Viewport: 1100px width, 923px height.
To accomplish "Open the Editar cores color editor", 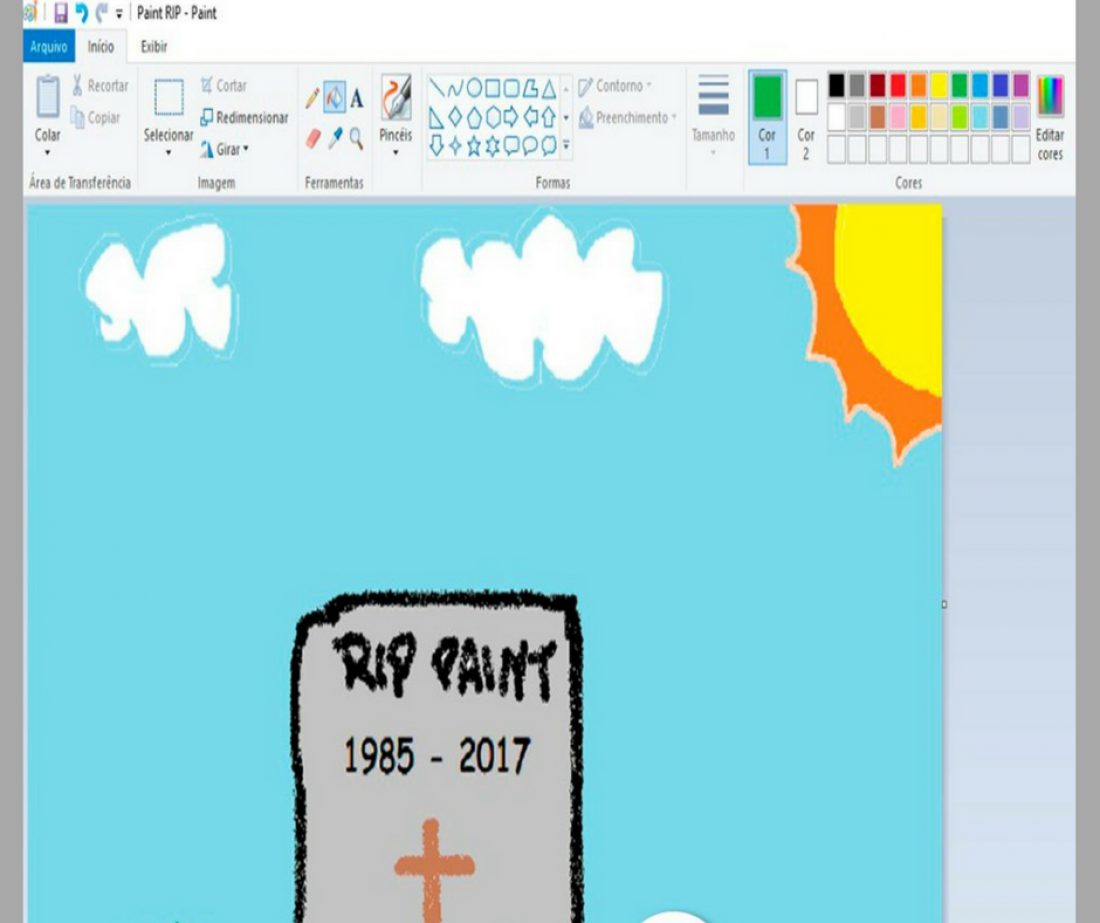I will pyautogui.click(x=1050, y=117).
